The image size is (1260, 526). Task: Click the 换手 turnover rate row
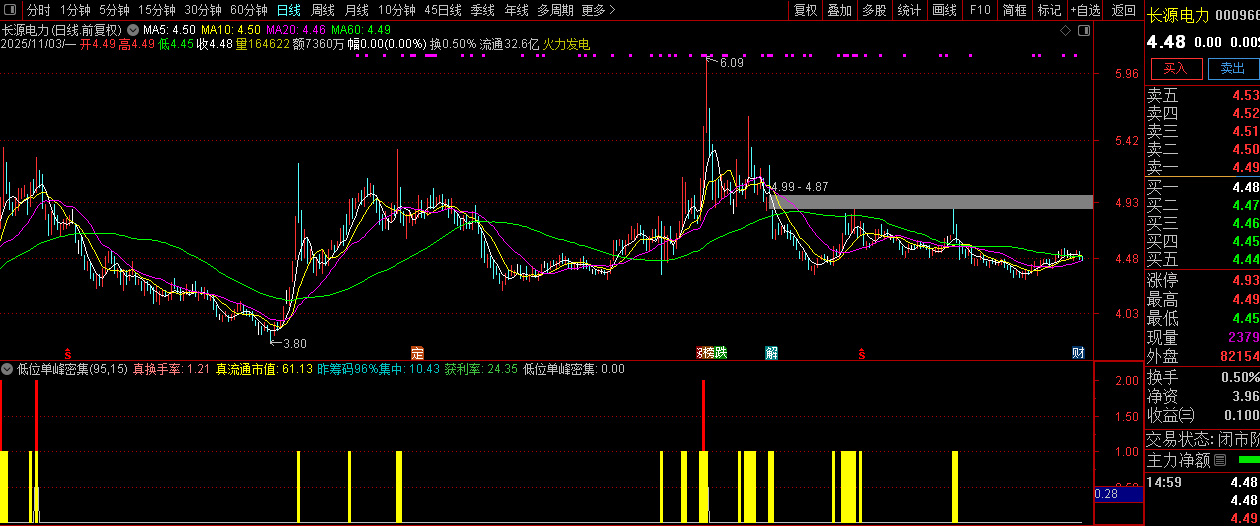1202,377
